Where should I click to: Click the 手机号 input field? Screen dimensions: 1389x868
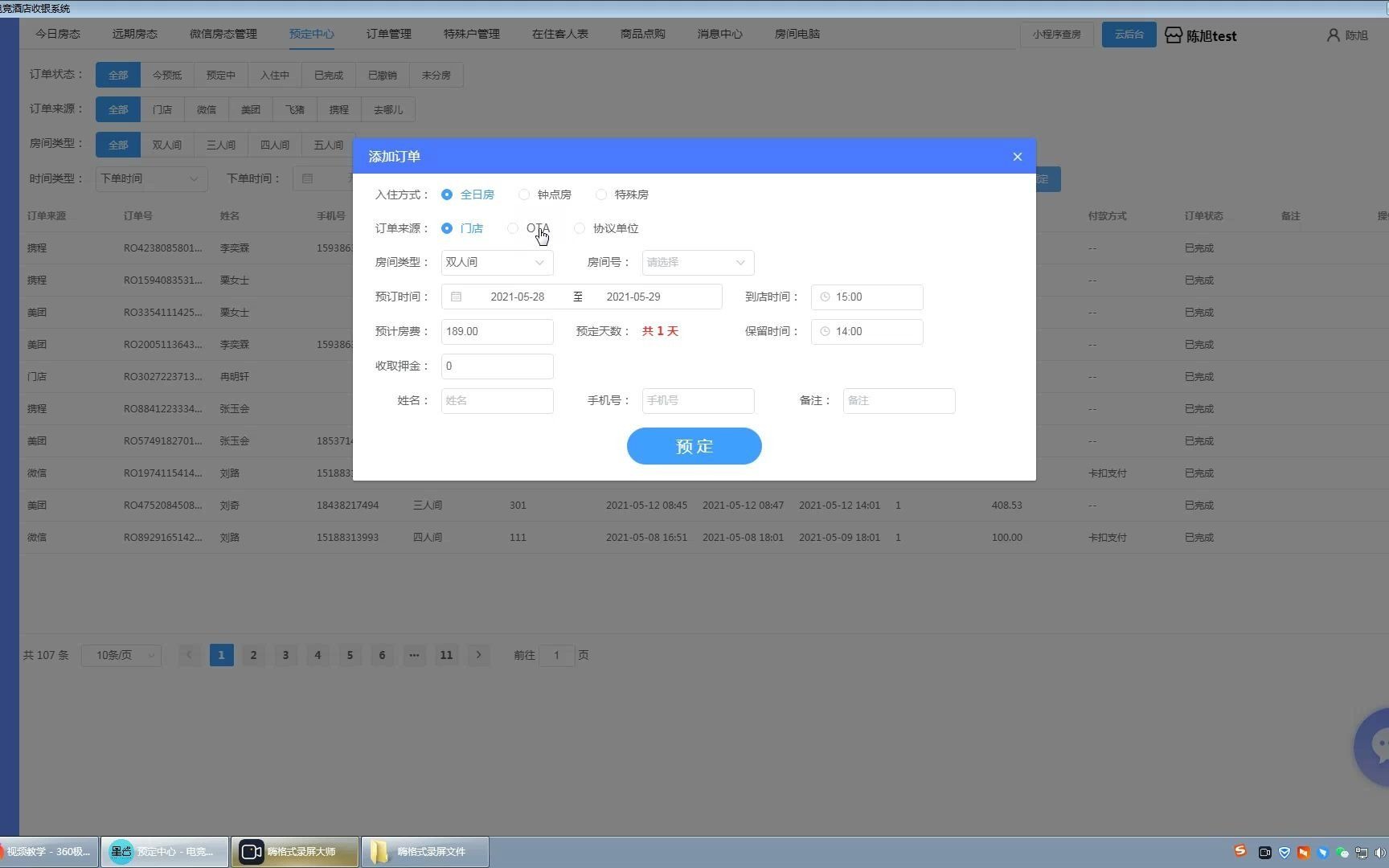(698, 400)
